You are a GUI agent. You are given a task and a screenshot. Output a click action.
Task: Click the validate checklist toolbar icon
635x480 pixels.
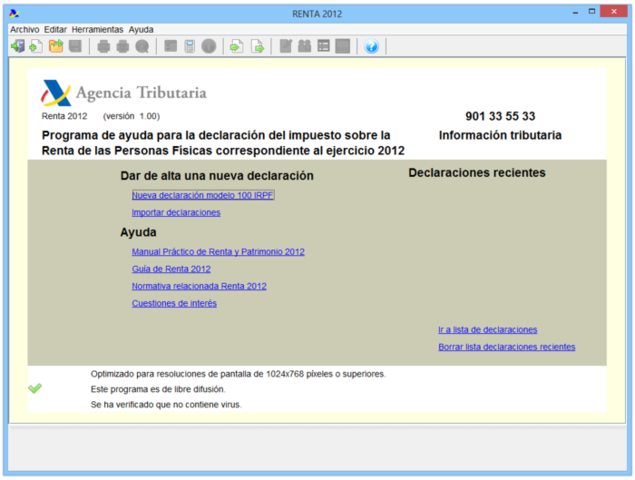170,46
